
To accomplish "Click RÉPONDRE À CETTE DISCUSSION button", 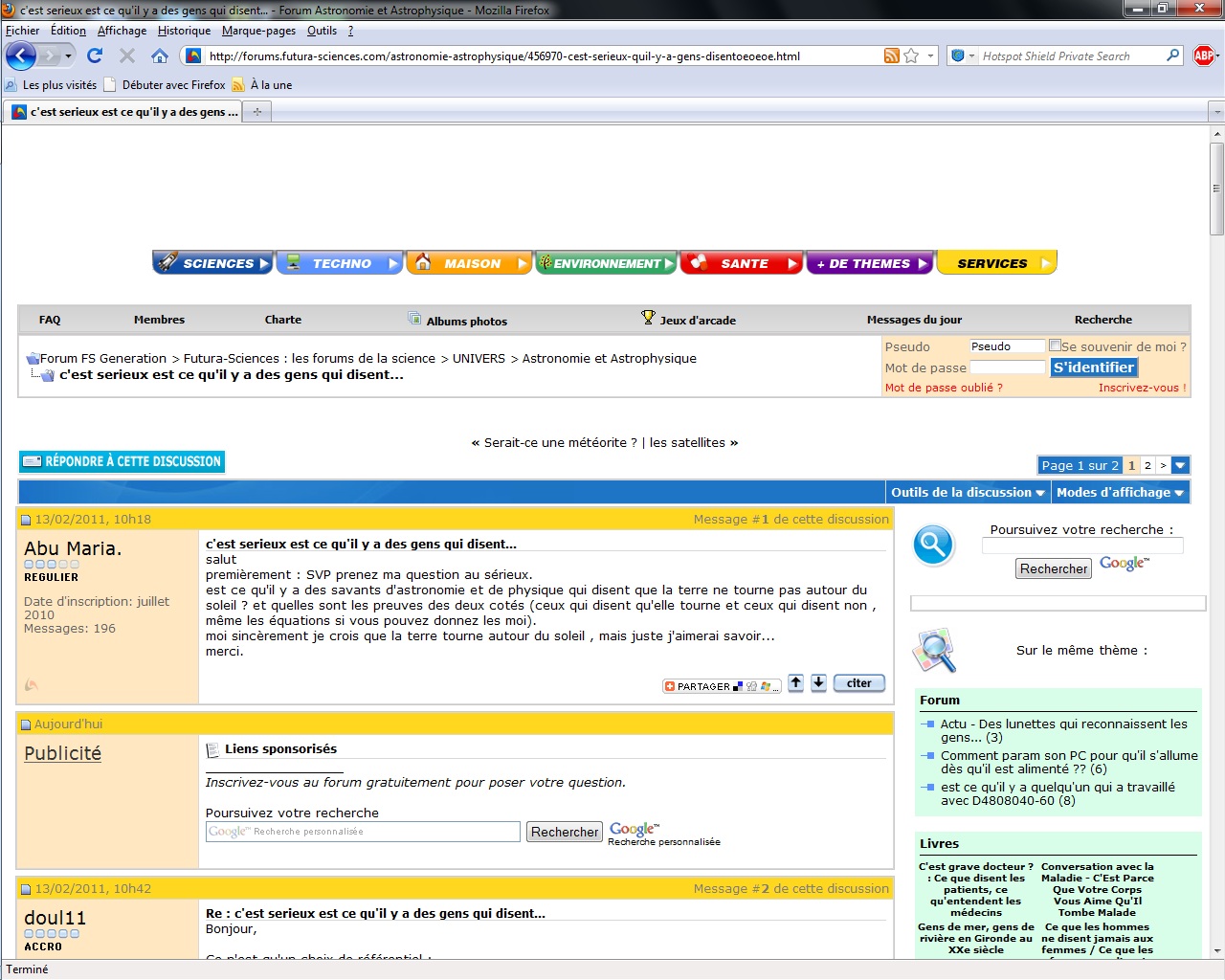I will coord(122,461).
